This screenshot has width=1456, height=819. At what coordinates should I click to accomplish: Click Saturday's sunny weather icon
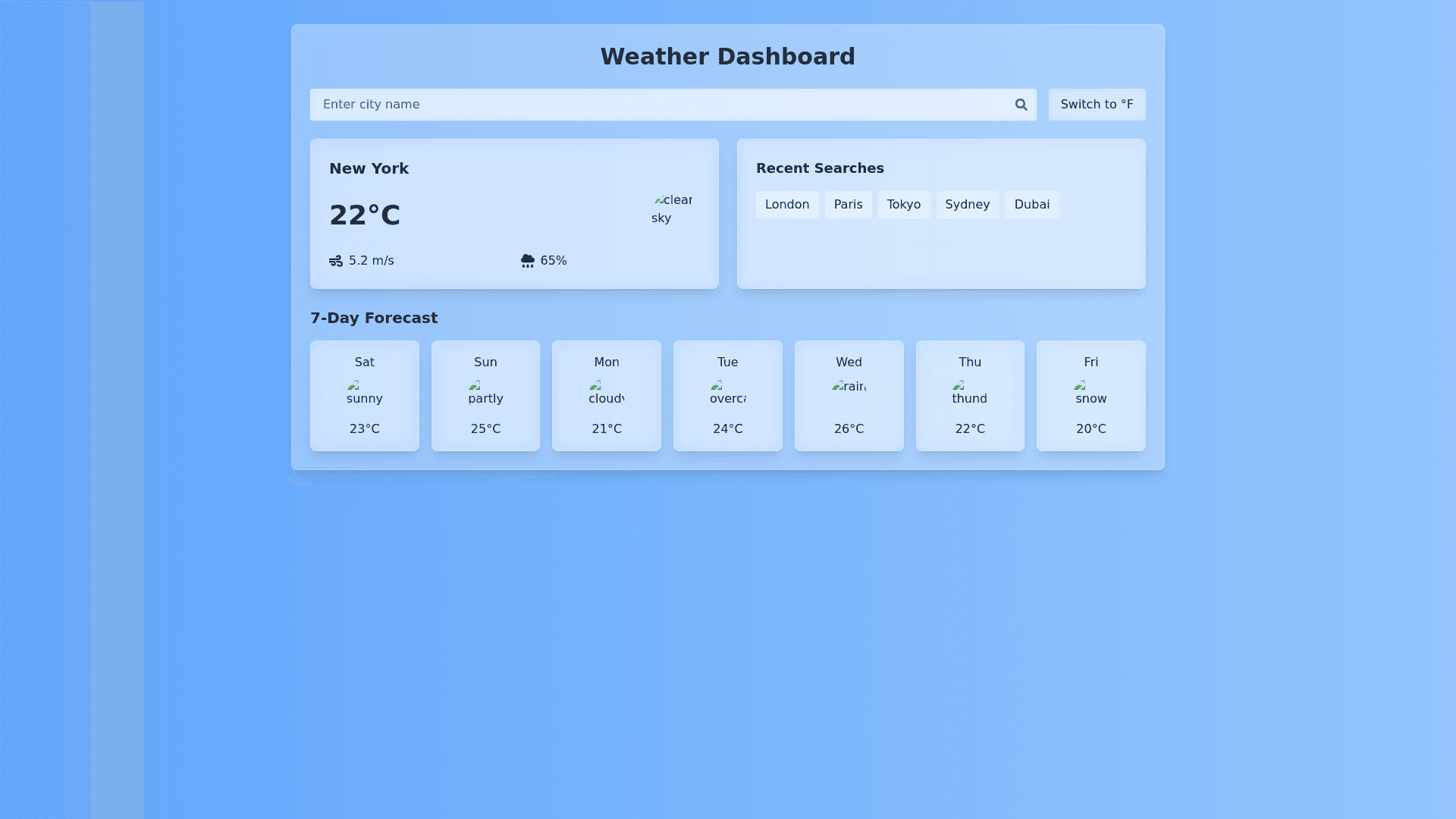click(364, 393)
